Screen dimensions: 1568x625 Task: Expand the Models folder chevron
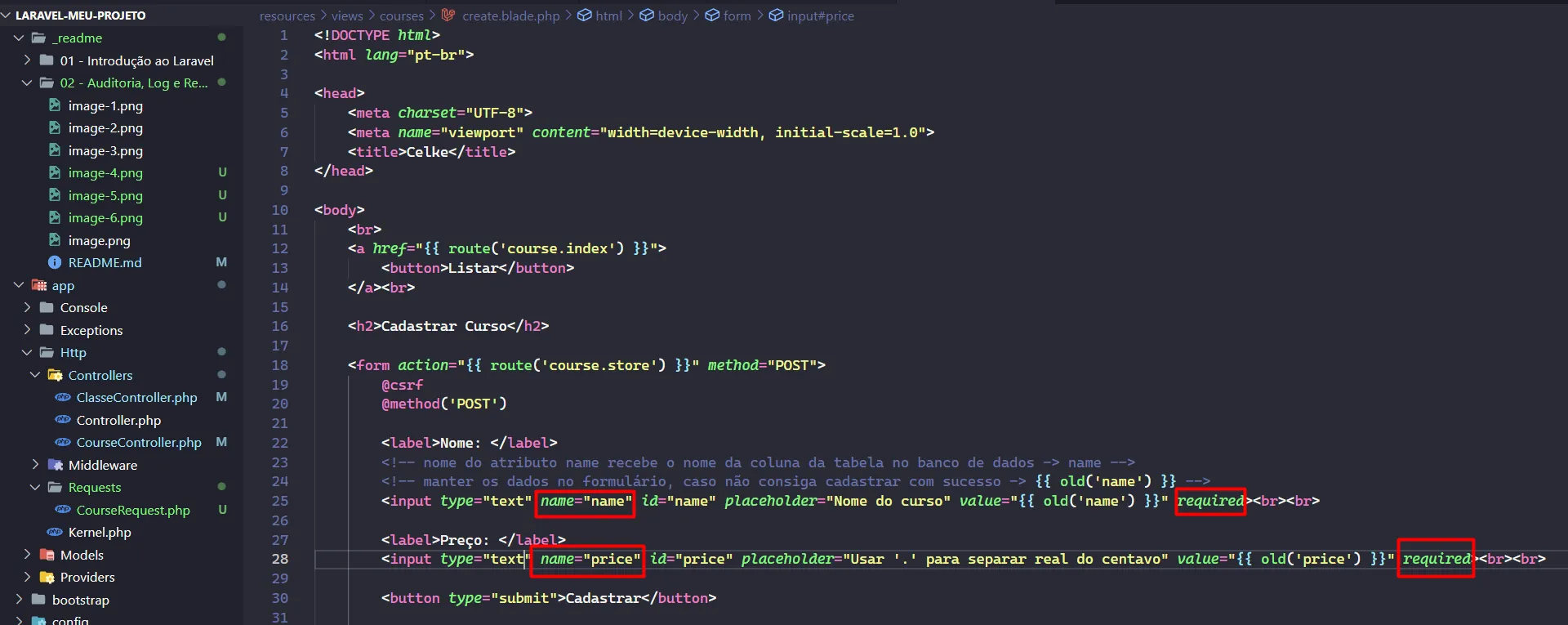tap(27, 555)
